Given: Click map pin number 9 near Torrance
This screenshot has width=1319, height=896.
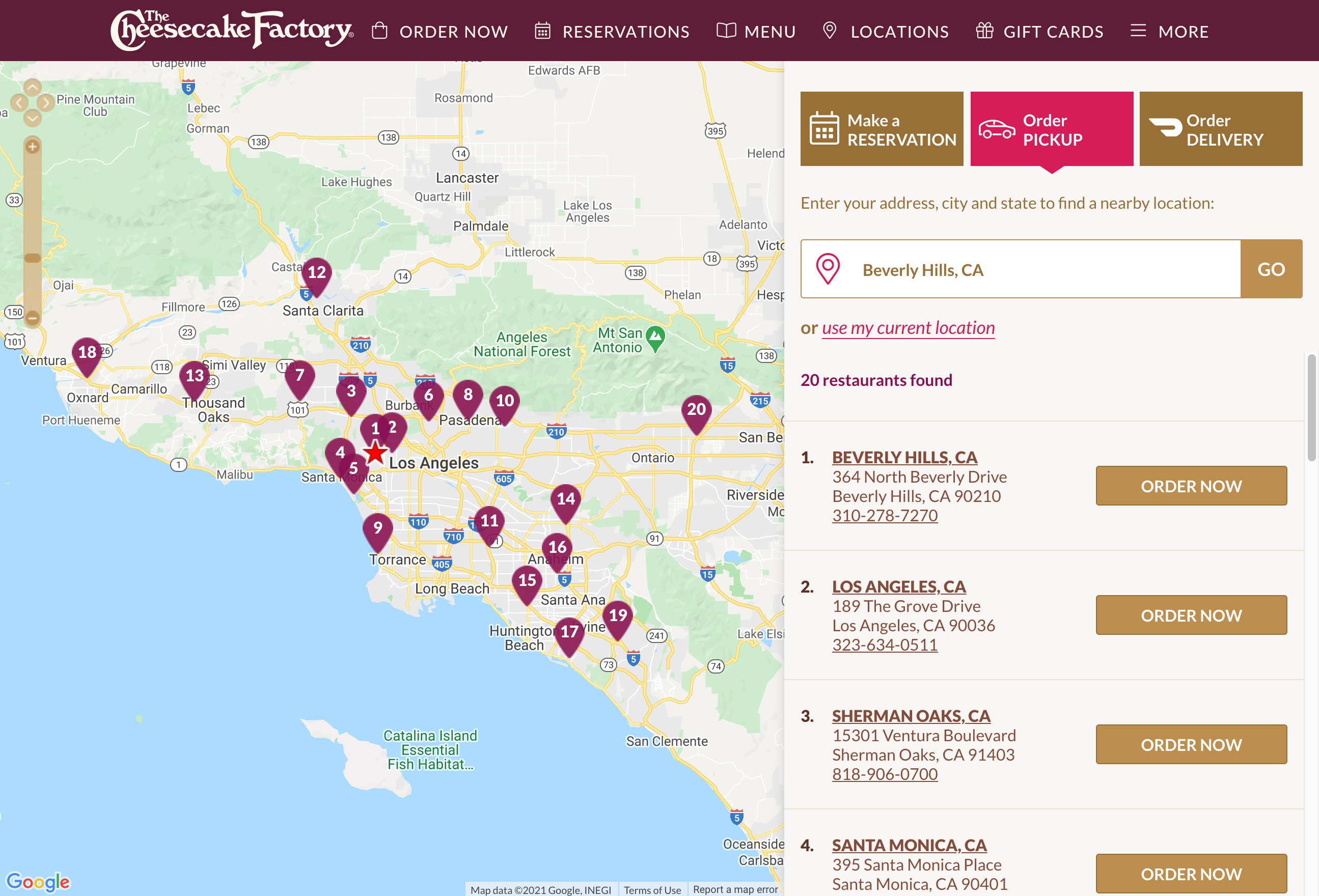Looking at the screenshot, I should [x=377, y=531].
